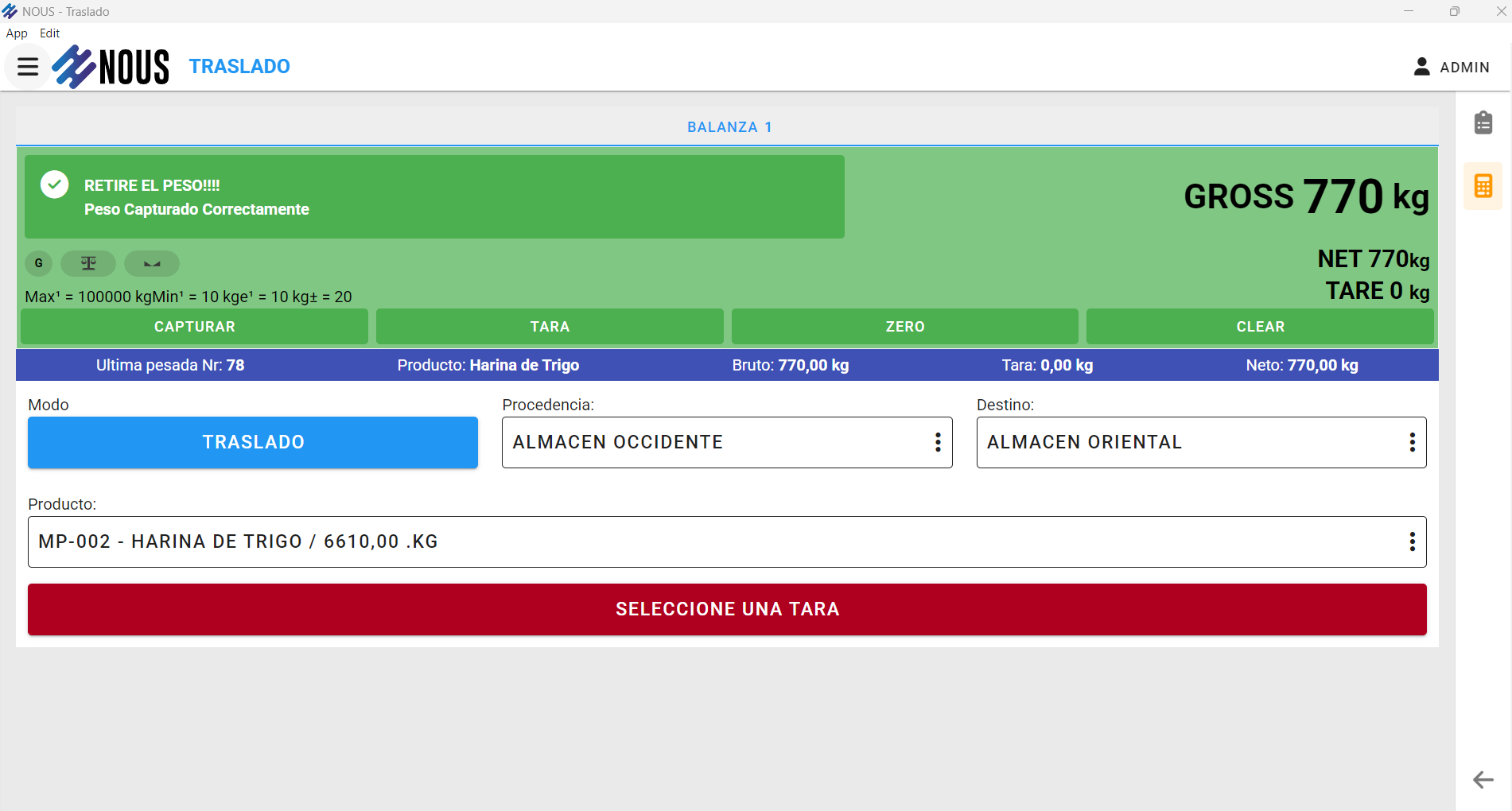The image size is (1512, 811).
Task: Open the Producto options menu
Action: (1412, 541)
